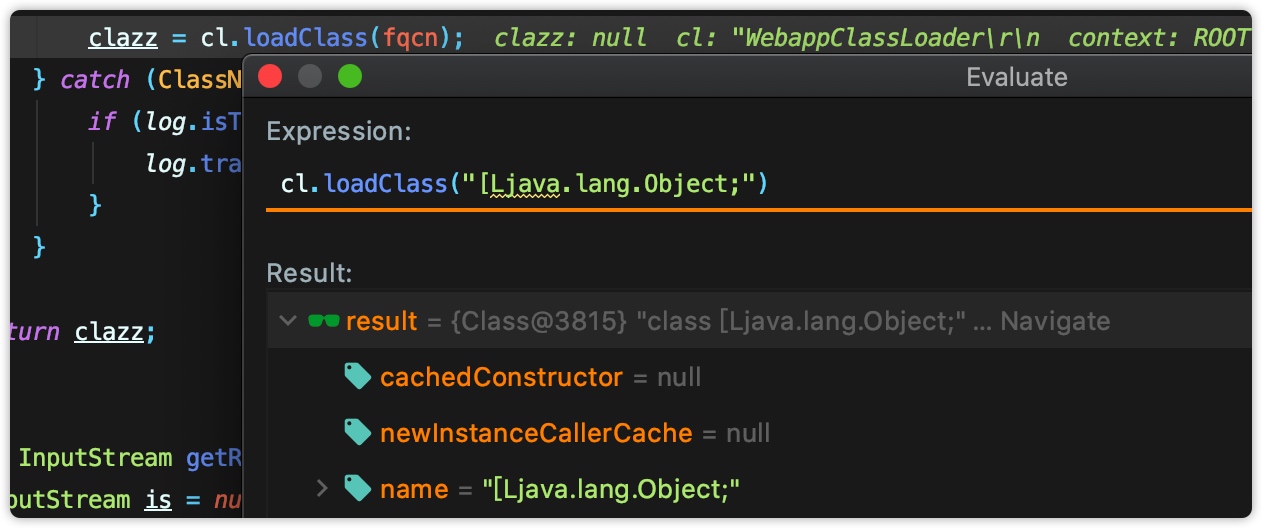
Task: Click the tag icon next to cachedConstructor
Action: pyautogui.click(x=358, y=376)
